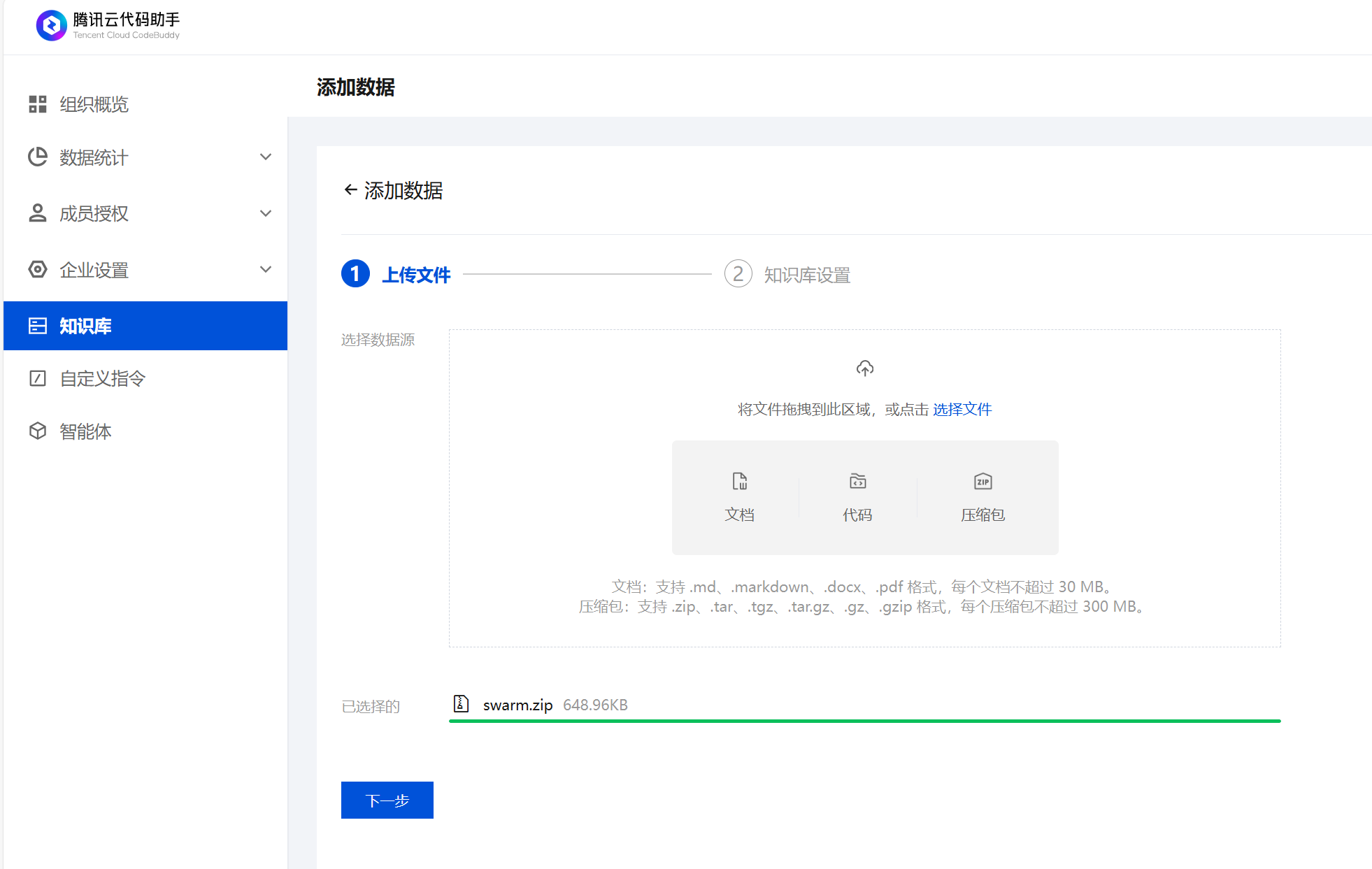Screen dimensions: 1372x869
Task: Open the 组织概览 sidebar item
Action: [x=94, y=104]
